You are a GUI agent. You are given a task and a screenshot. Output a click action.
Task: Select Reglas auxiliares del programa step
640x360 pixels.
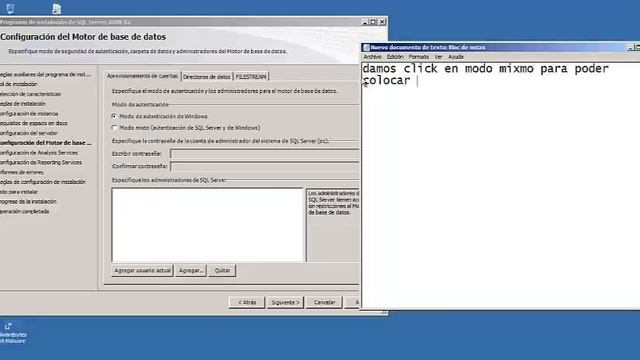45,74
